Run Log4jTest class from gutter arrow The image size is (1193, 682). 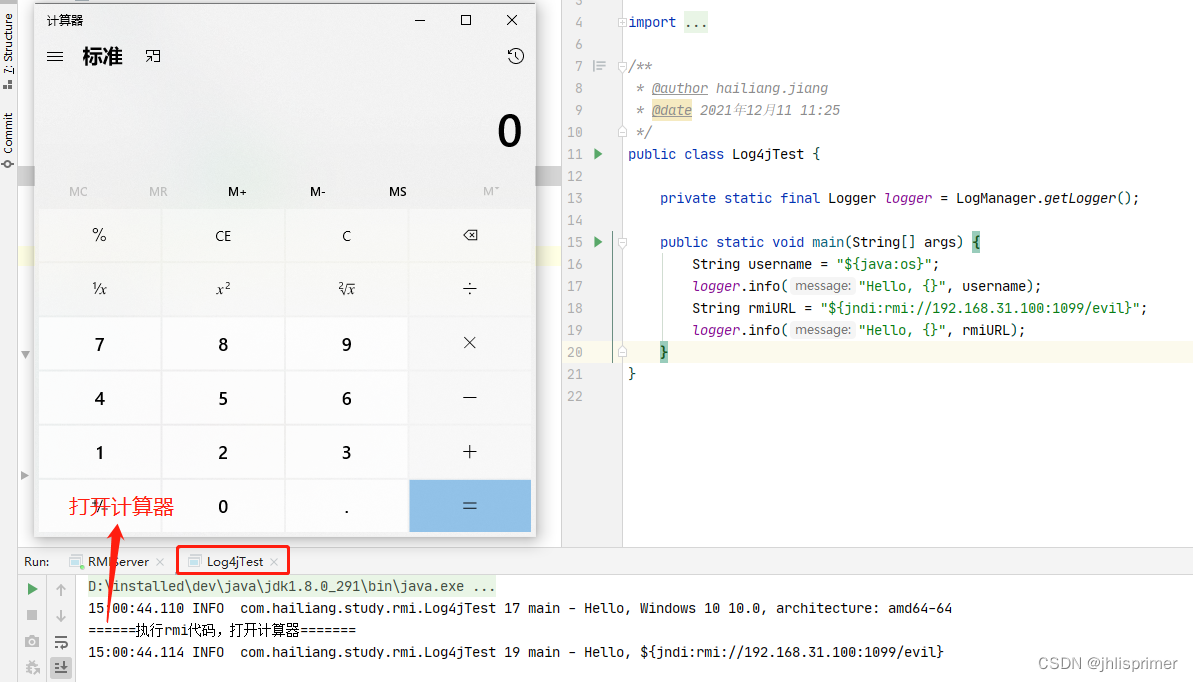click(598, 154)
